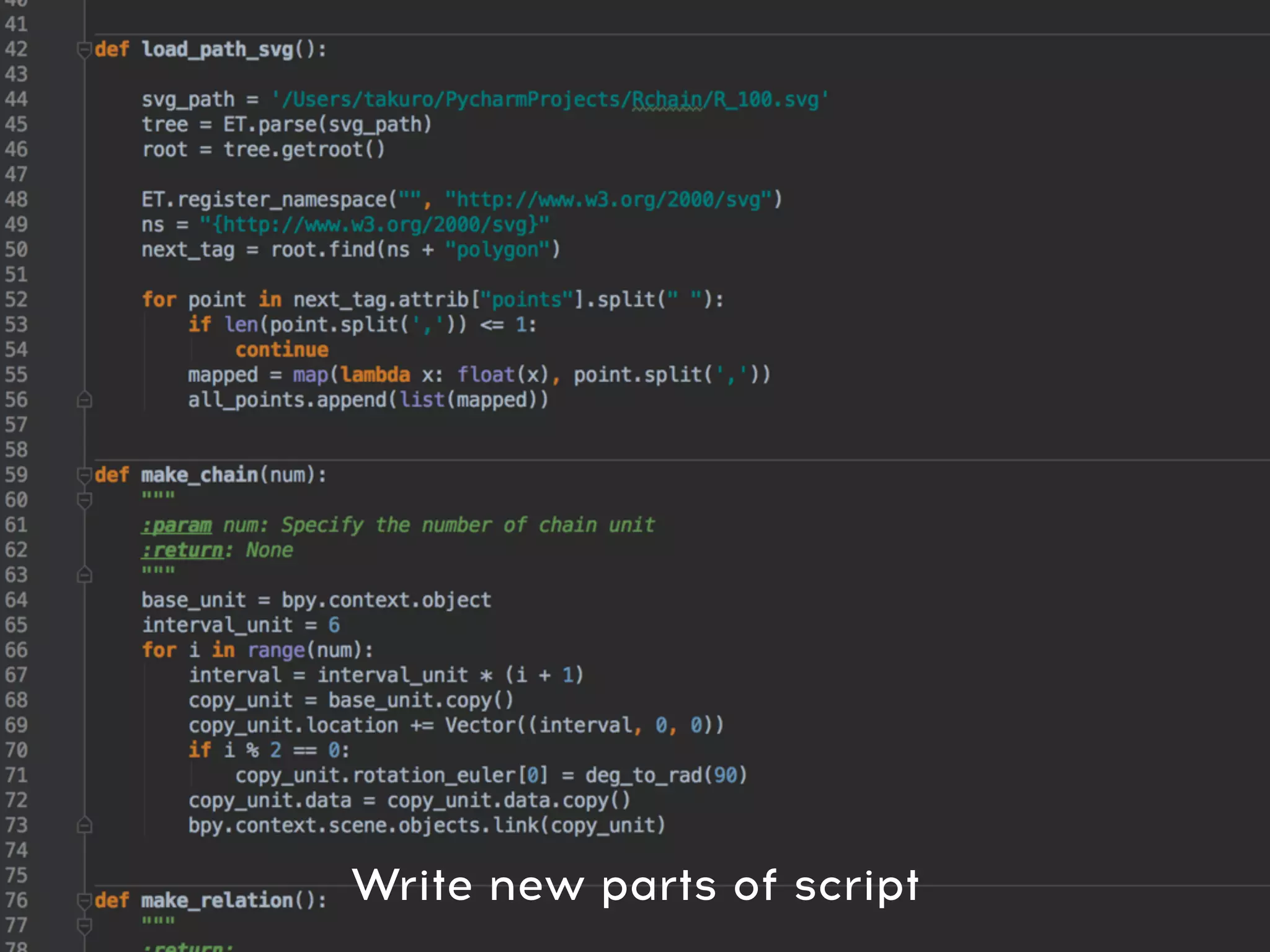The width and height of the screenshot is (1270, 952).
Task: Click tree.getroot() call
Action: pos(304,149)
